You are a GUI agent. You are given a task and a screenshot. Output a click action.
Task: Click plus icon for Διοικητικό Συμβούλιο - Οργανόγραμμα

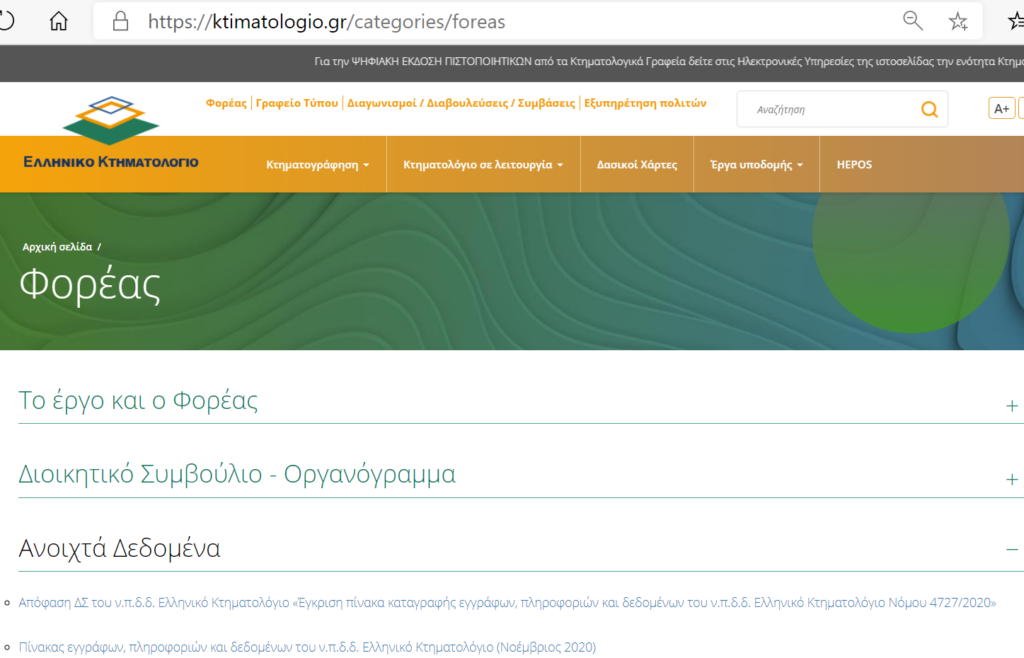pos(1012,479)
